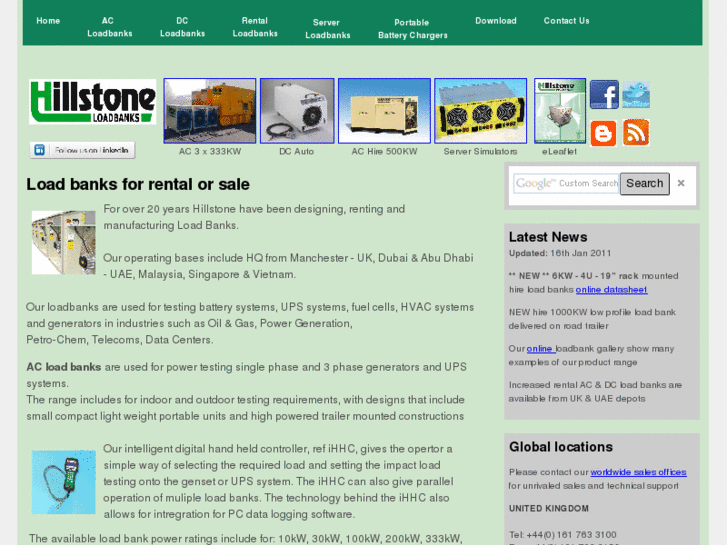The image size is (727, 545).
Task: Click the UNITED KINGDOM label
Action: pos(548,508)
